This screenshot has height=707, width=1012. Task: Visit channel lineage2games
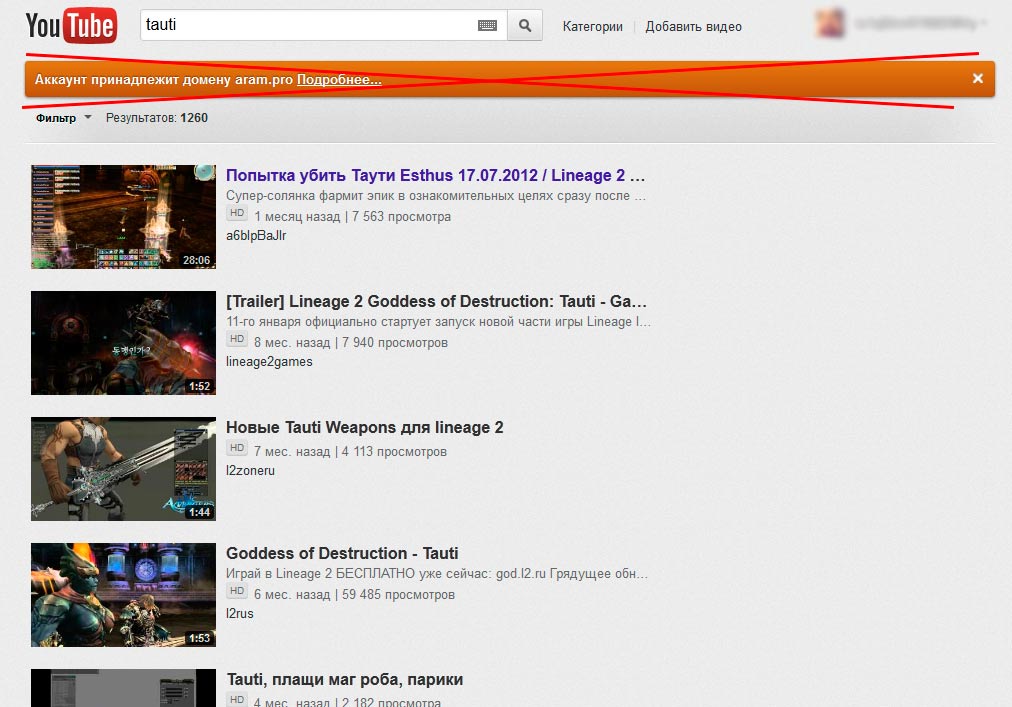tap(269, 362)
